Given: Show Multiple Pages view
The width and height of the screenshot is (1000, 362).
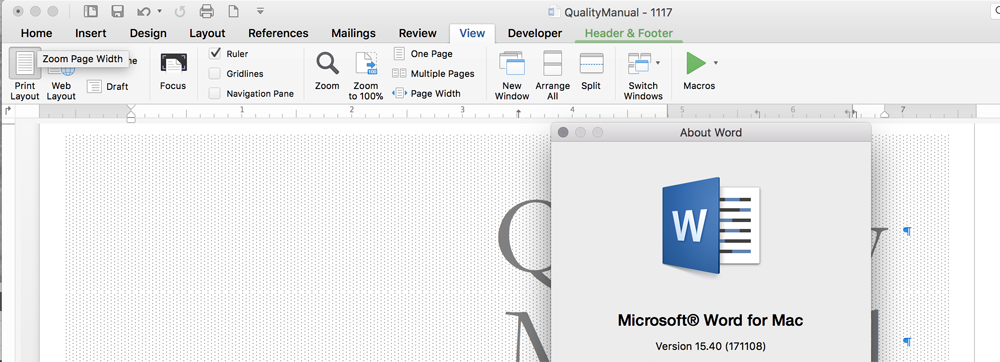Looking at the screenshot, I should 434,73.
